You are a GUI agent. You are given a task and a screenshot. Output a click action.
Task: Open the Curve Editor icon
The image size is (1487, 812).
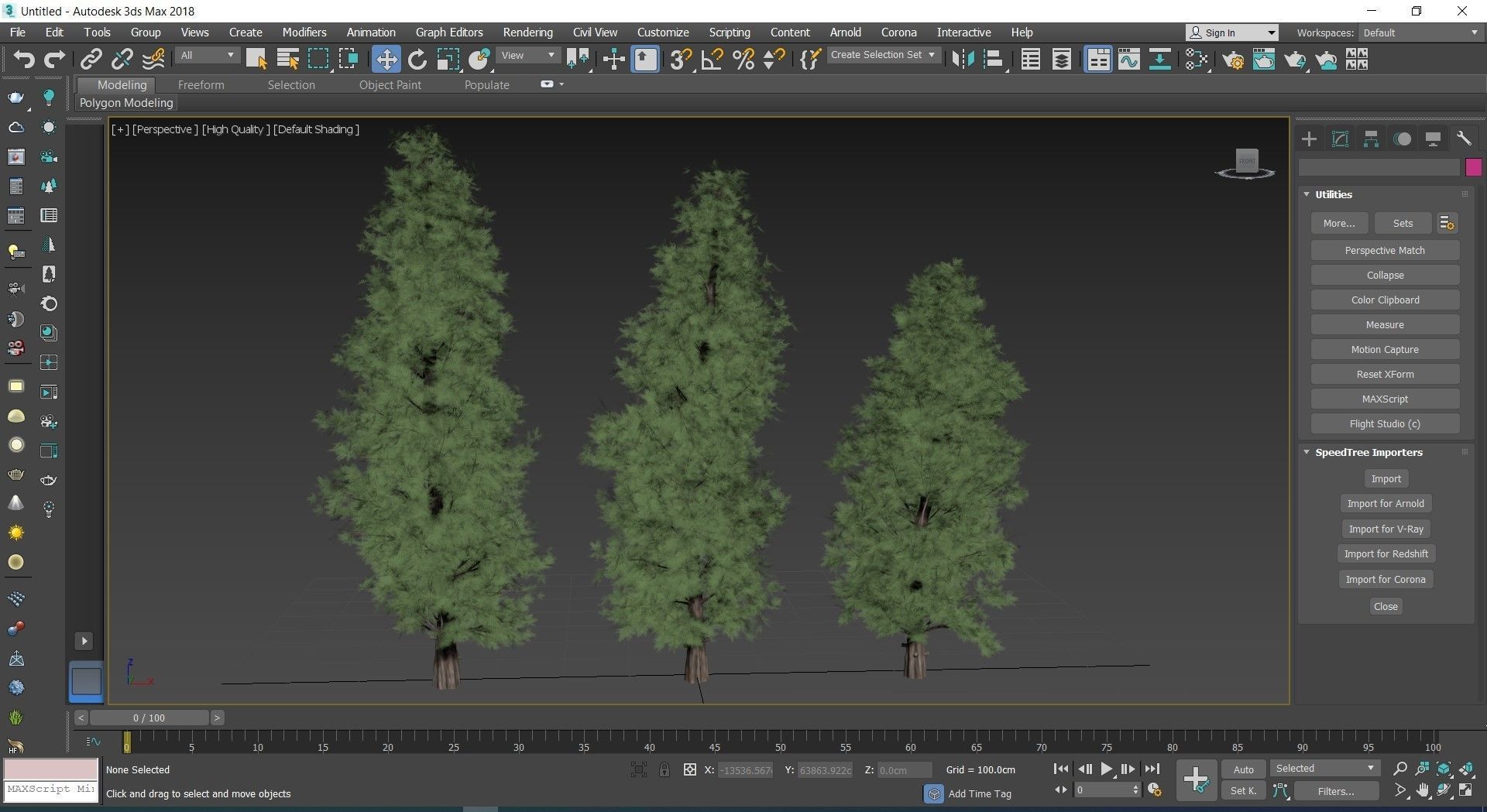(1128, 59)
